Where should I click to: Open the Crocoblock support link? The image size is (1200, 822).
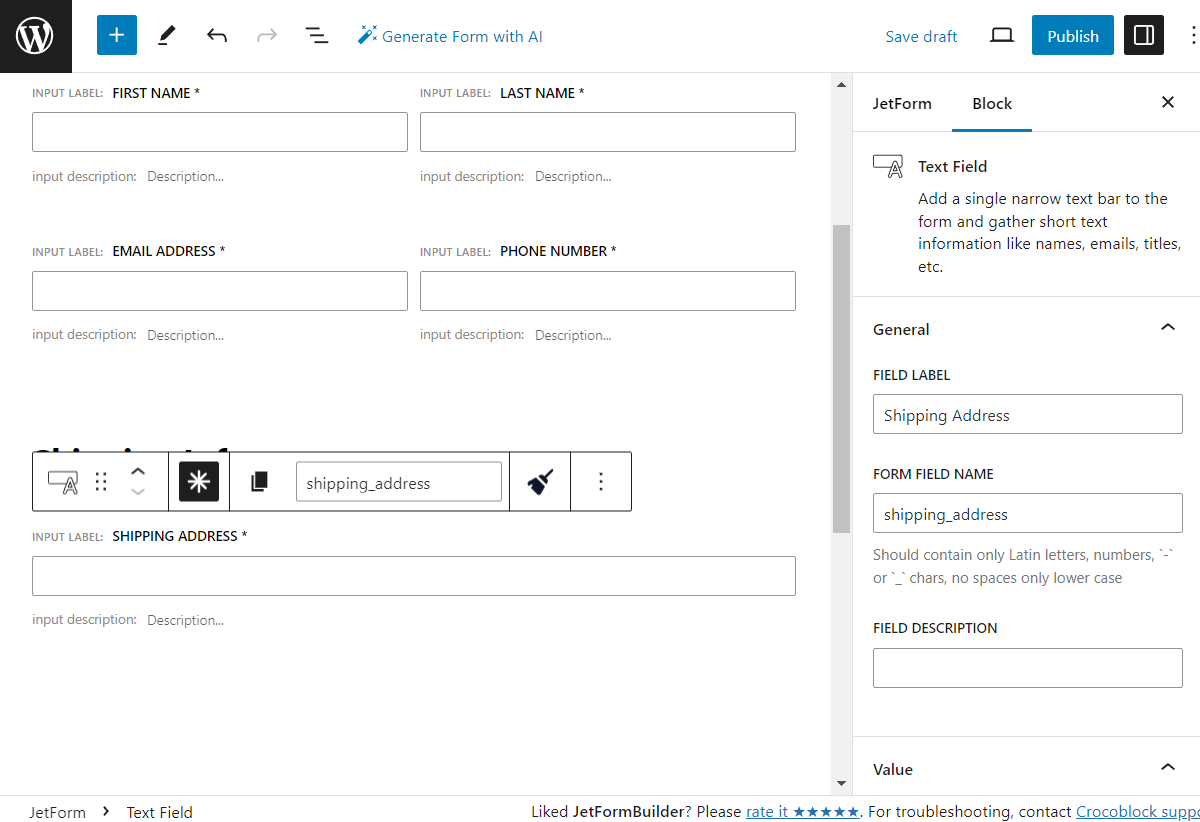pos(1137,812)
